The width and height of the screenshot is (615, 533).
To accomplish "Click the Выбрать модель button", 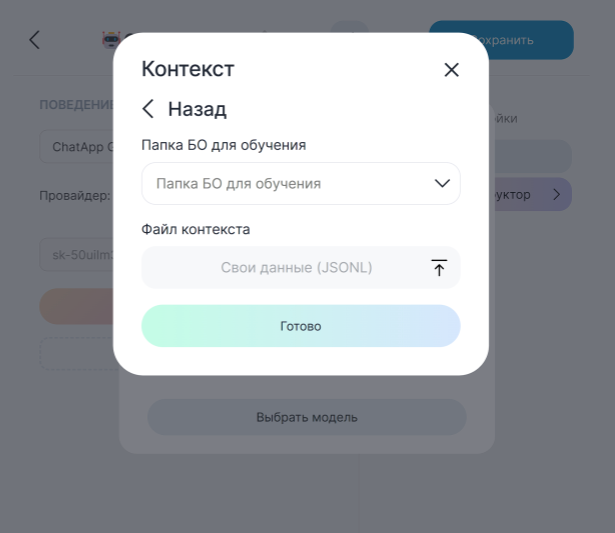I will [306, 417].
